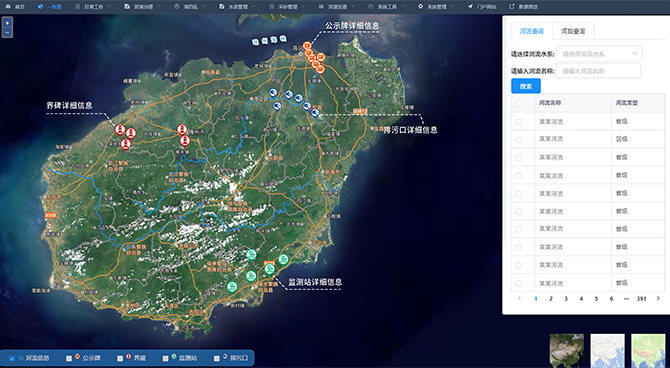This screenshot has height=368, width=670.
Task: Click the blue 搜索 button
Action: point(526,86)
